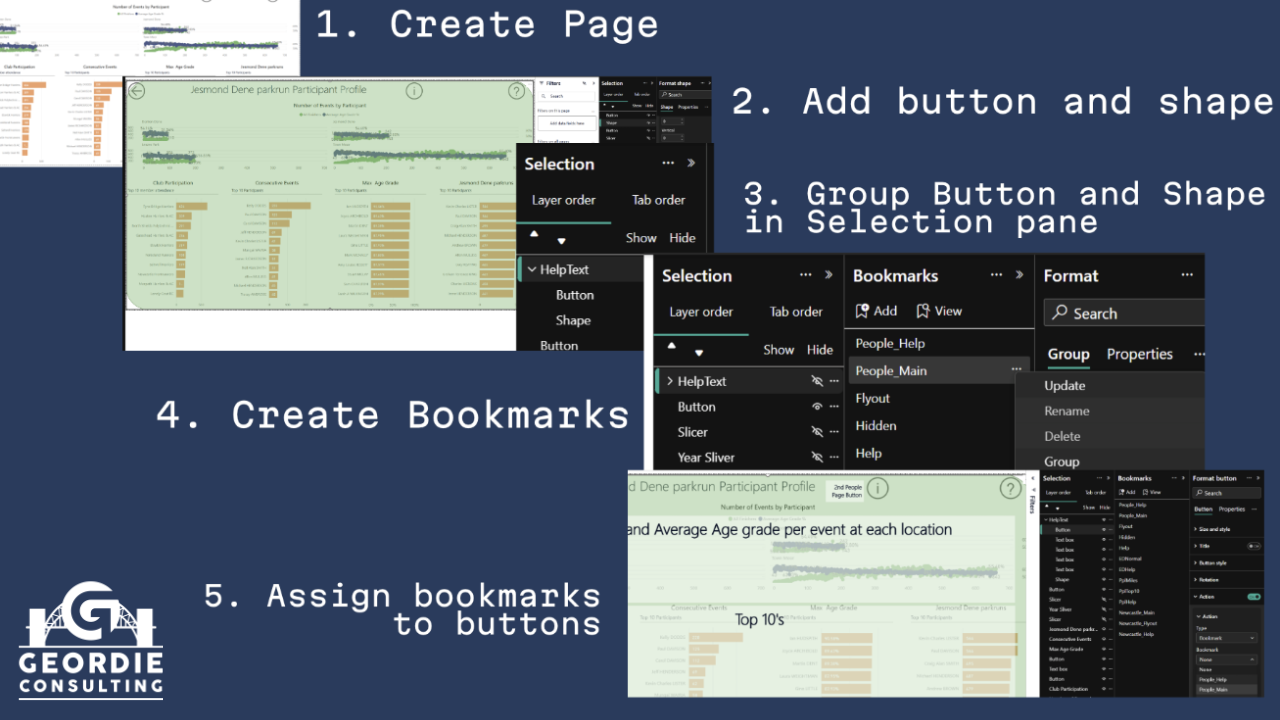Image resolution: width=1280 pixels, height=720 pixels.
Task: Toggle Button visibility eye in step 4 Selection pane
Action: tap(817, 407)
